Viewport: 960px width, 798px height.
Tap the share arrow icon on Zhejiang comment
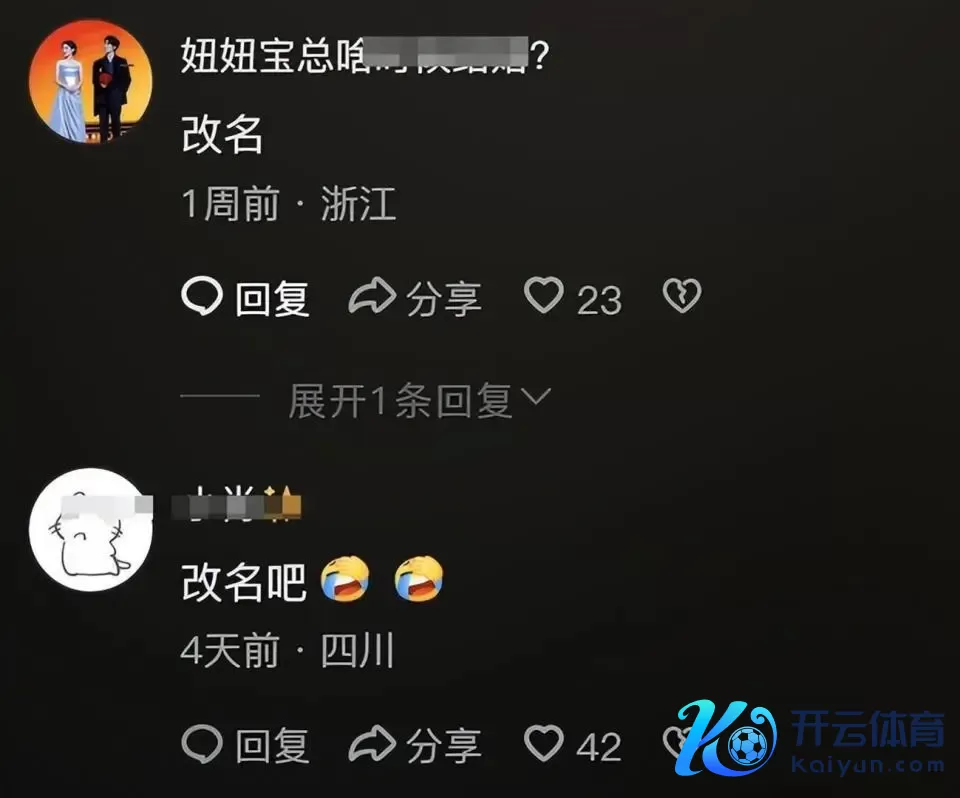pyautogui.click(x=372, y=296)
